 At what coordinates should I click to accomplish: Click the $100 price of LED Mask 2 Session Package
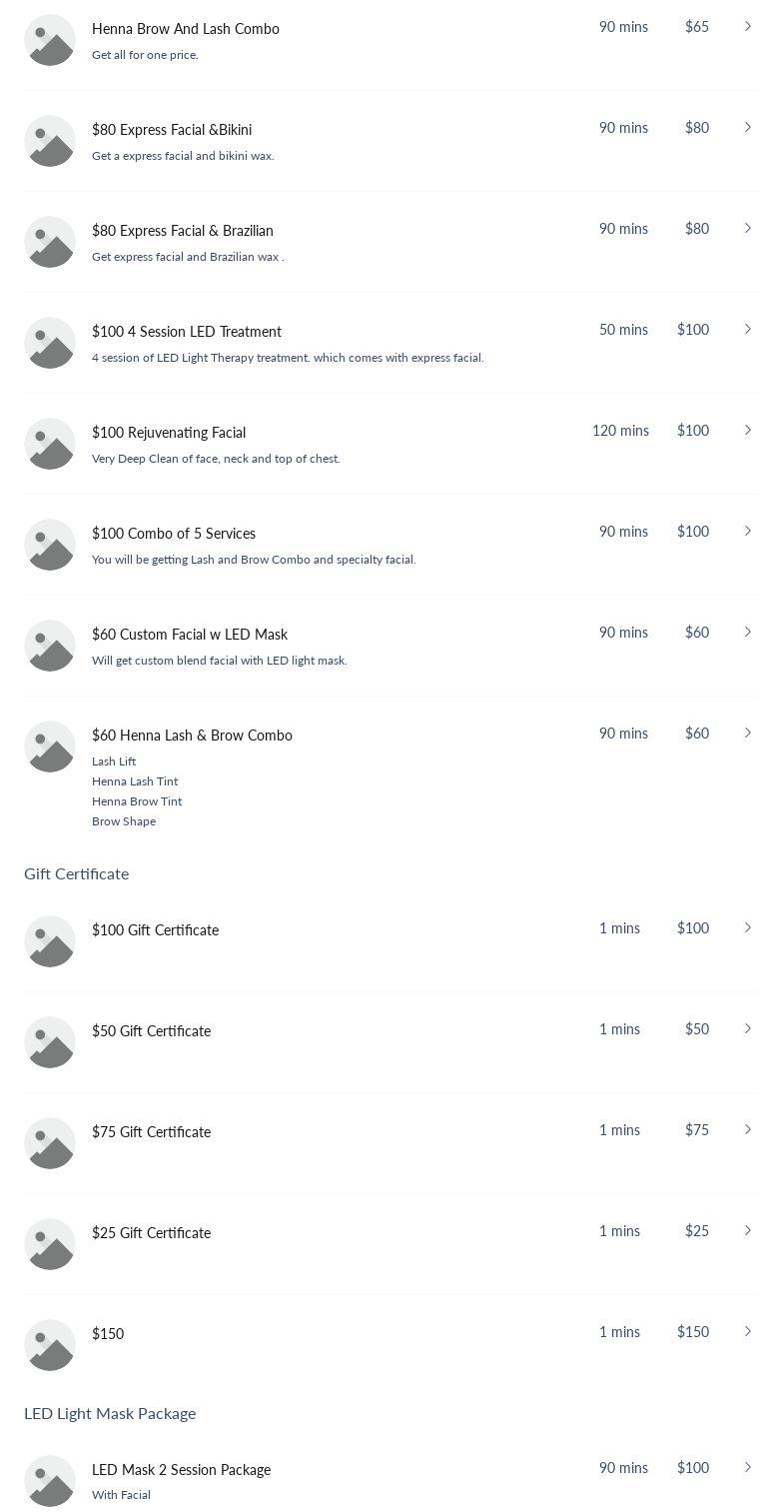pos(693,1468)
